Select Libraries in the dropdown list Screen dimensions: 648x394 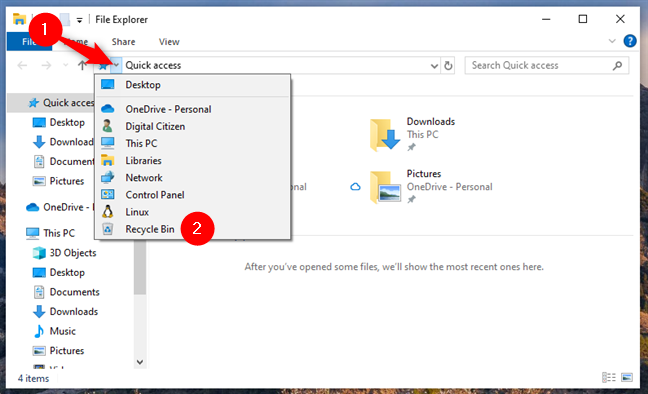click(x=193, y=160)
